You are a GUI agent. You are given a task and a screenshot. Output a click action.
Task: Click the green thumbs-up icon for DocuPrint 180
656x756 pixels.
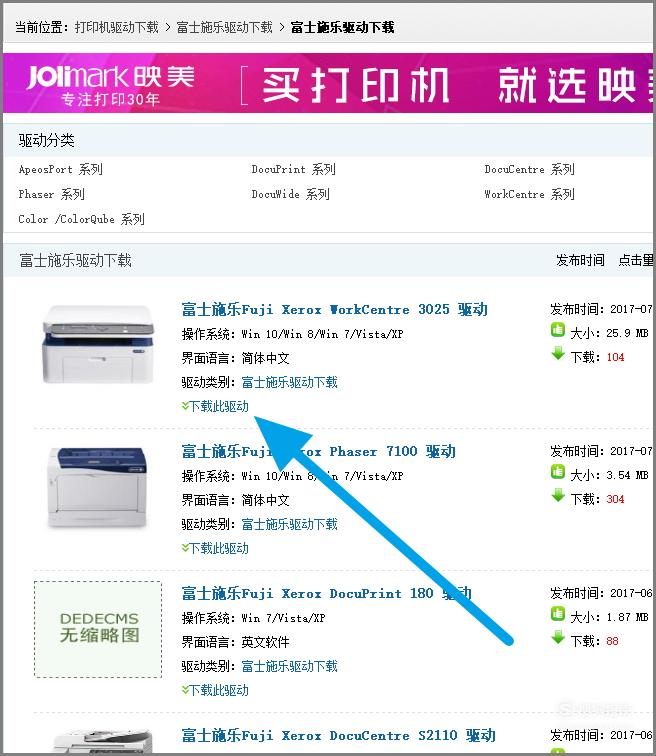coord(558,614)
